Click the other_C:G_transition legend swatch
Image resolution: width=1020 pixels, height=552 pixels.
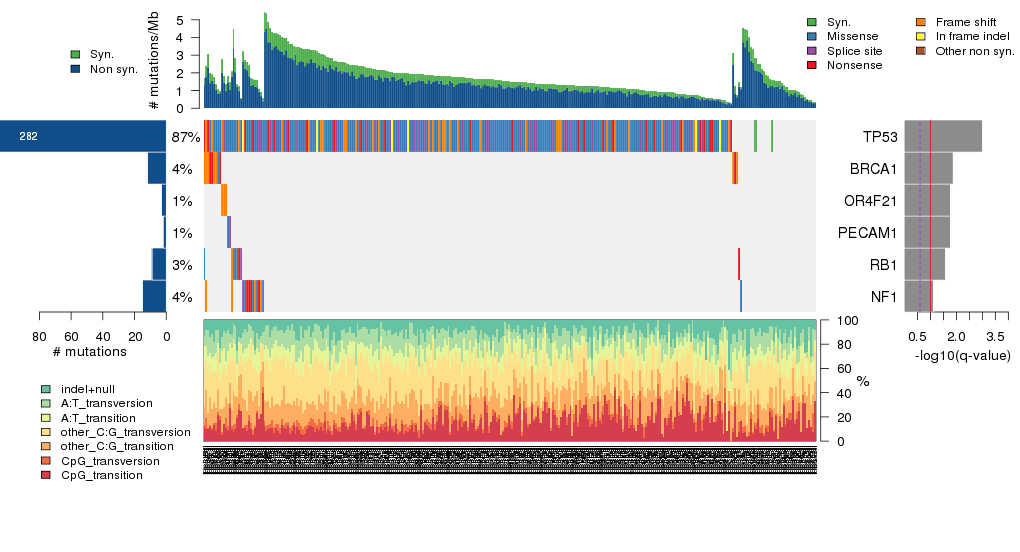[x=46, y=446]
